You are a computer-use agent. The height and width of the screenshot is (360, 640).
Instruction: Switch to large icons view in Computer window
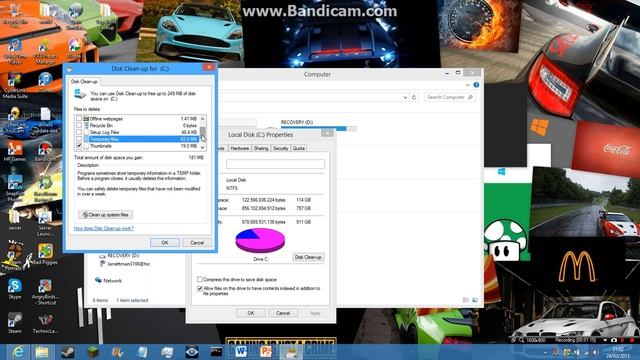(x=475, y=300)
